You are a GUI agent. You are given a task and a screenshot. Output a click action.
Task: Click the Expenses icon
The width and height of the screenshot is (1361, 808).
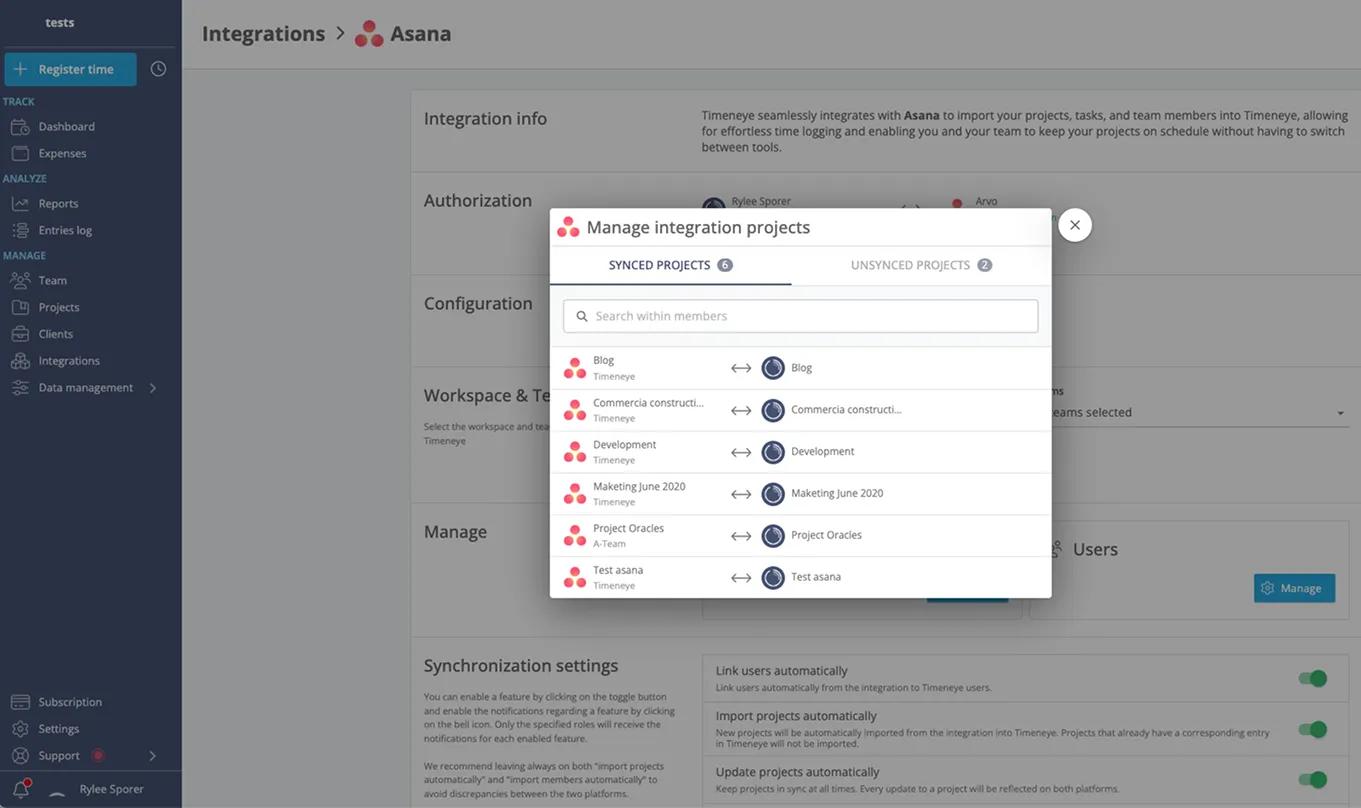pyautogui.click(x=20, y=153)
